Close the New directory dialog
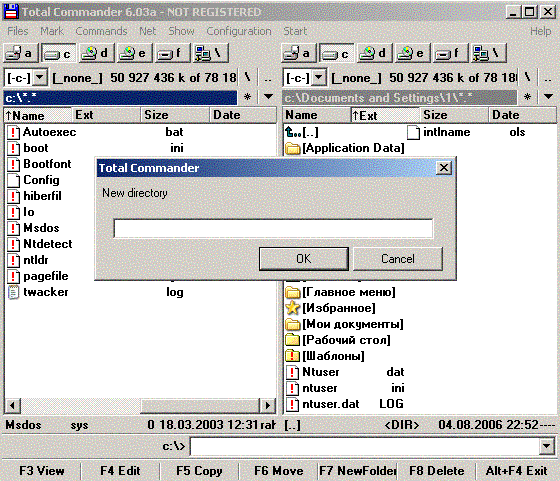Image resolution: width=560 pixels, height=481 pixels. [x=444, y=167]
